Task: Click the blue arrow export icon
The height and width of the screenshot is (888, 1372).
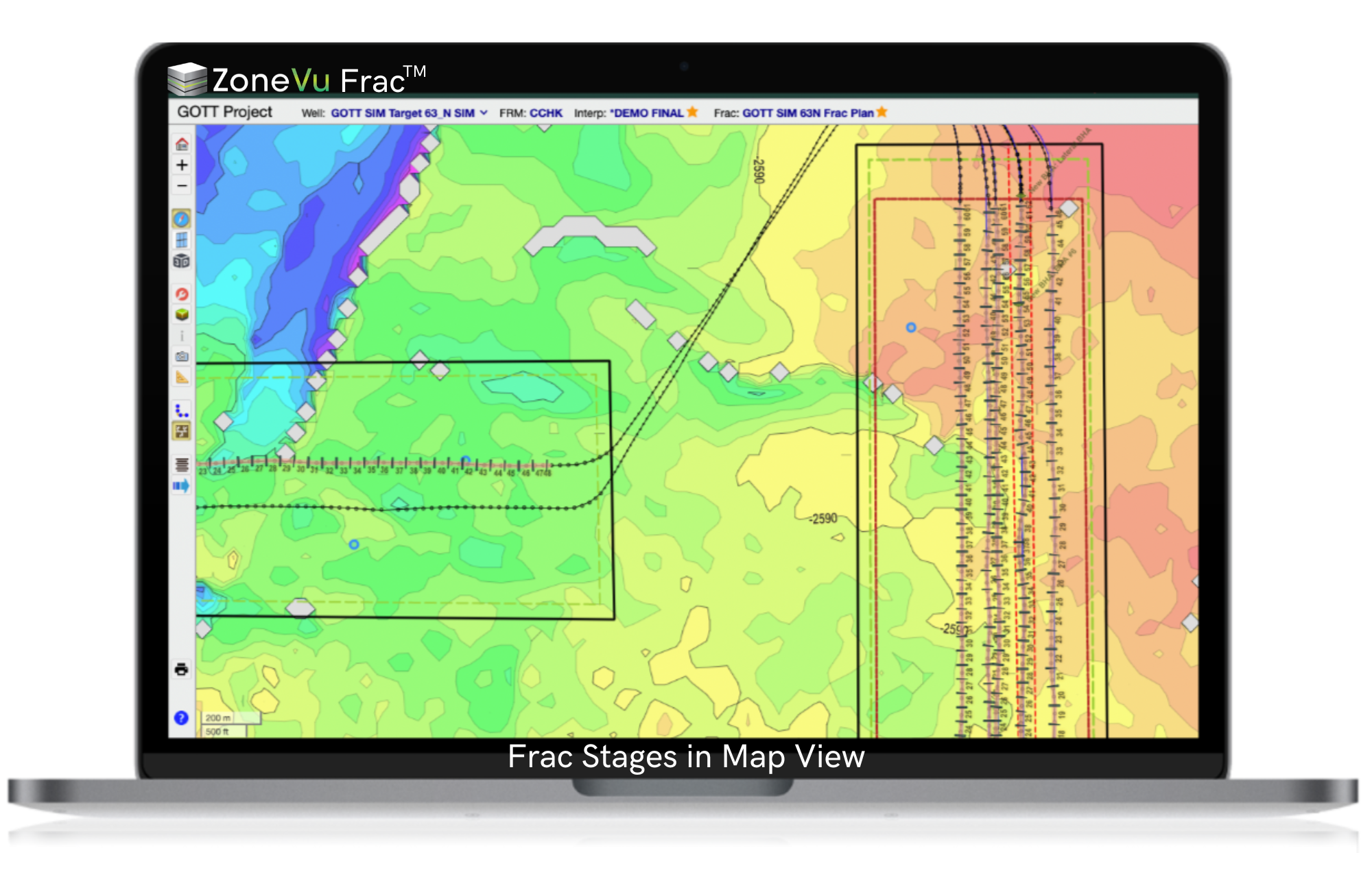Action: point(181,486)
